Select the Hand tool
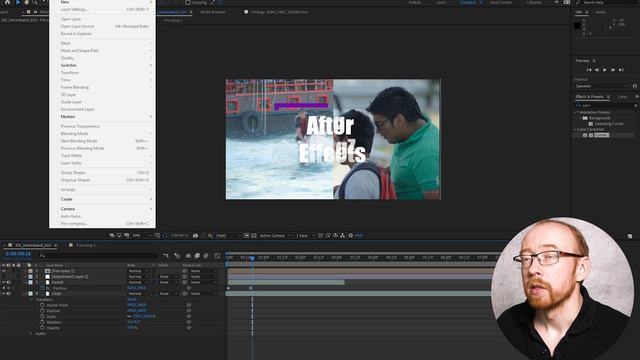640x360 pixels. [x=27, y=2]
